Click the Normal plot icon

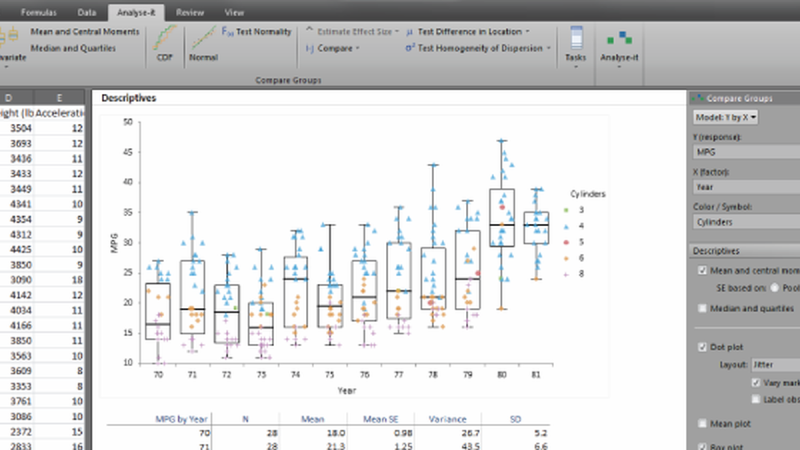click(203, 38)
